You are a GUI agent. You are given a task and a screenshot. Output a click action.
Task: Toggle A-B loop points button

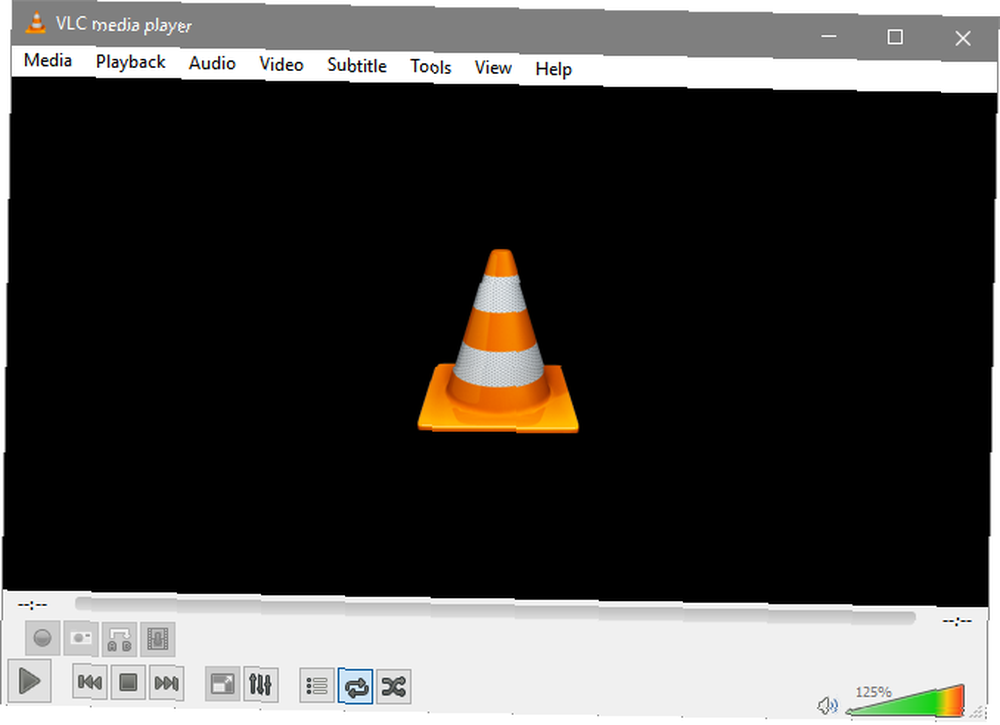(119, 639)
